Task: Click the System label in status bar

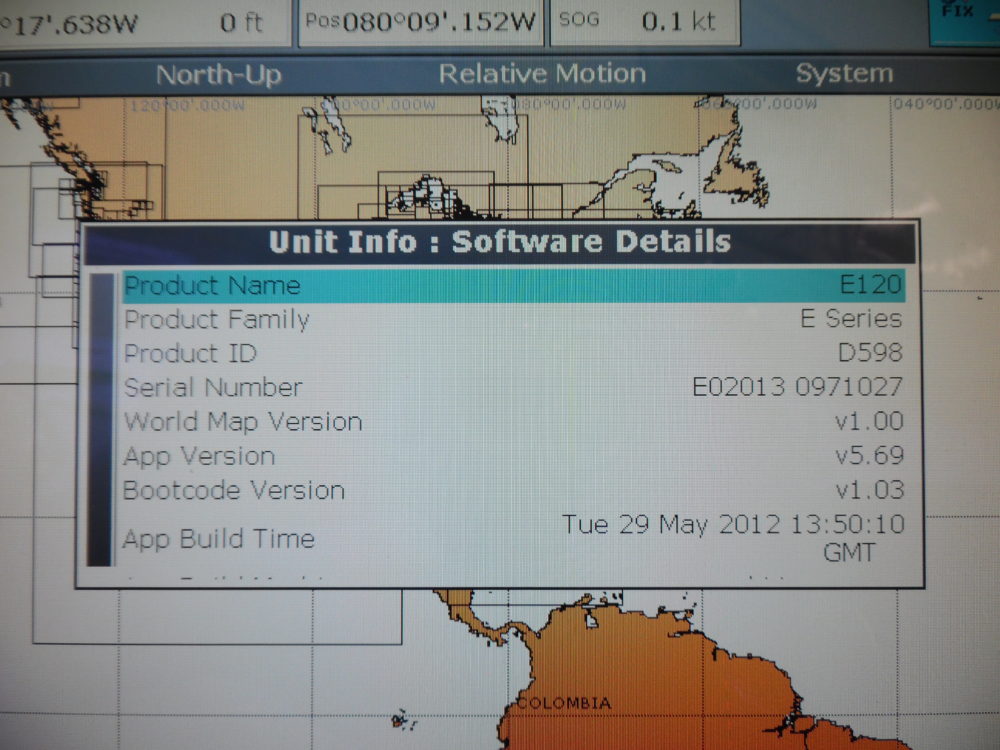Action: click(x=843, y=75)
